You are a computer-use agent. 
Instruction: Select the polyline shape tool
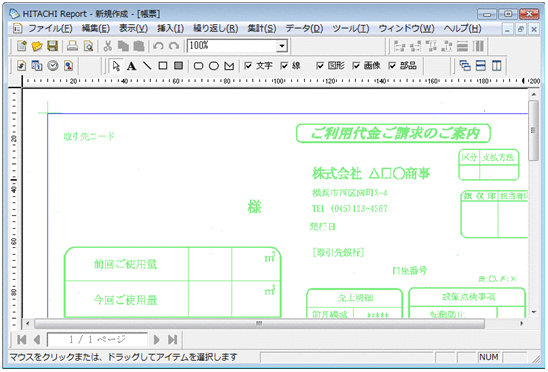pos(229,66)
